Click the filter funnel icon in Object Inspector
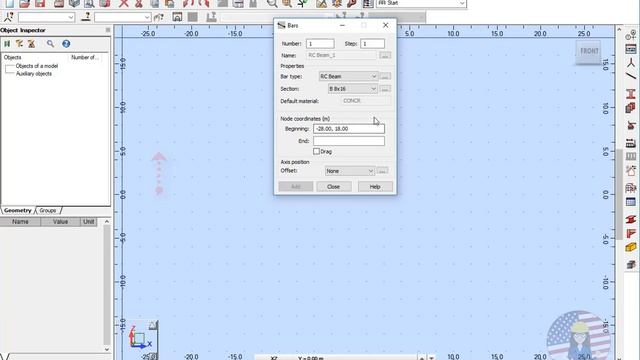This screenshot has height=360, width=640. [19, 44]
